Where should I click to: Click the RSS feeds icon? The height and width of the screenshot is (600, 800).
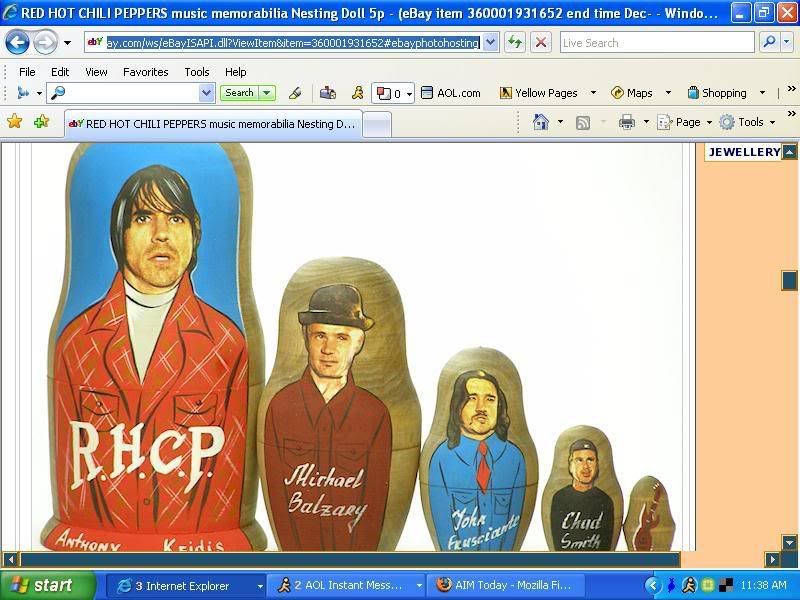[x=583, y=122]
